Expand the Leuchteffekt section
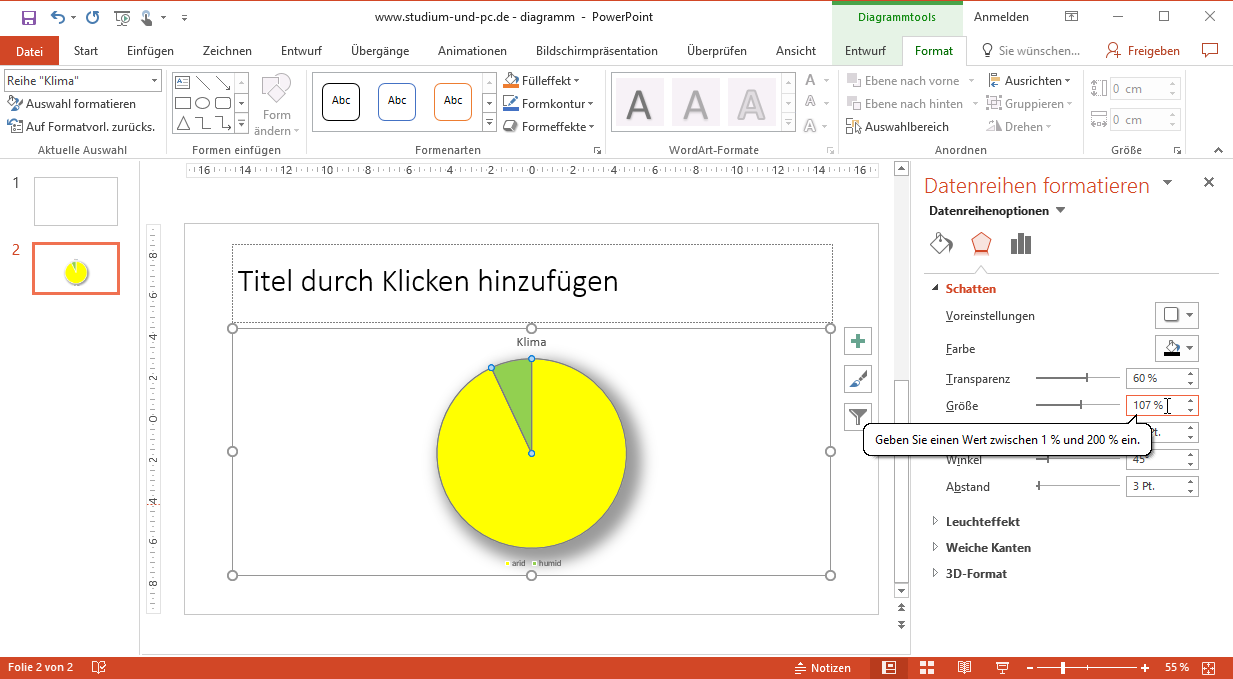This screenshot has height=679, width=1233. 936,521
